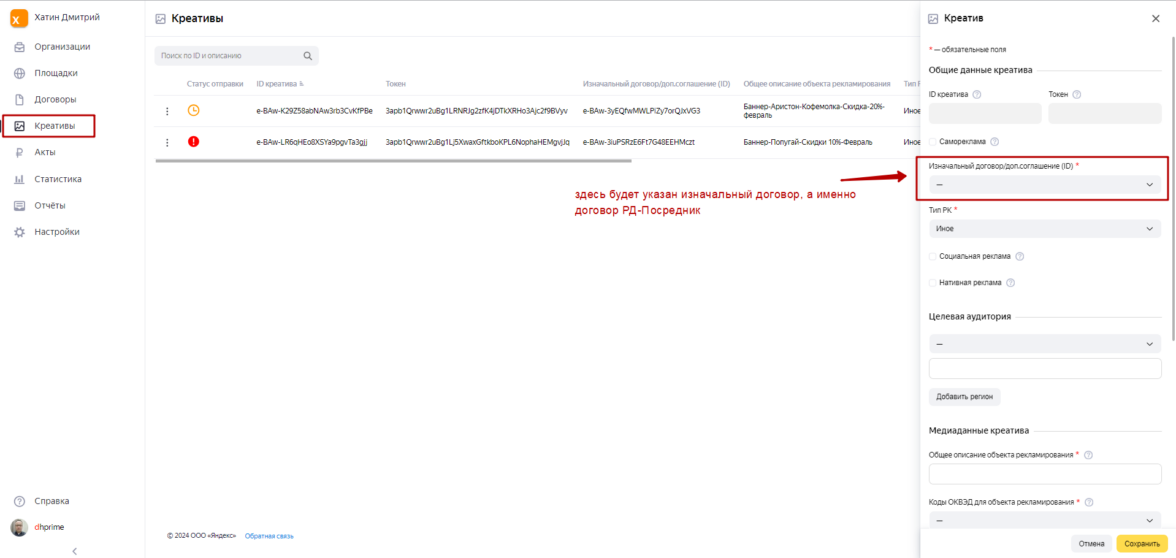Close the Креатив panel with X

1155,19
